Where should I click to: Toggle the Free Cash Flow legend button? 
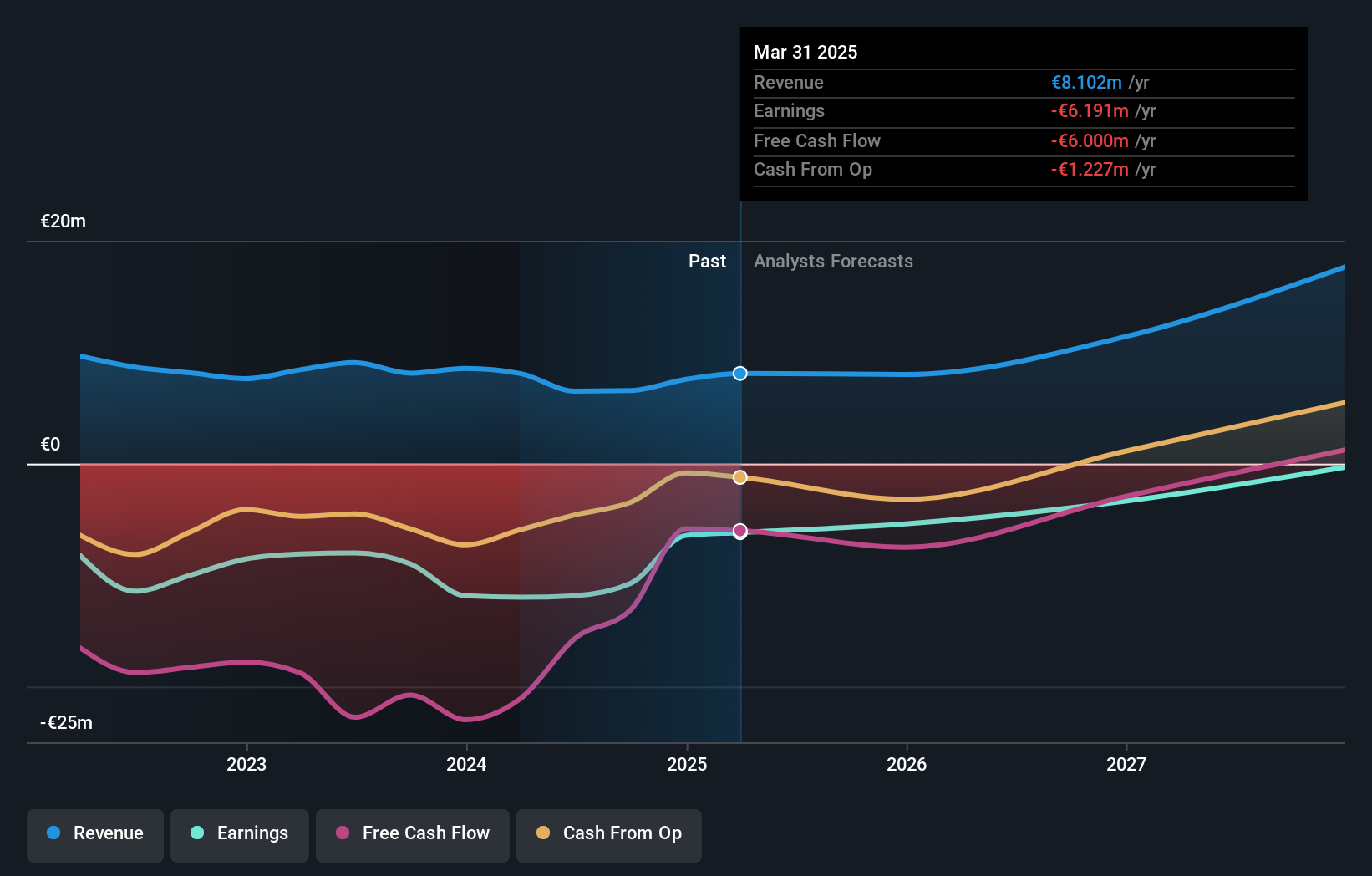(x=413, y=835)
